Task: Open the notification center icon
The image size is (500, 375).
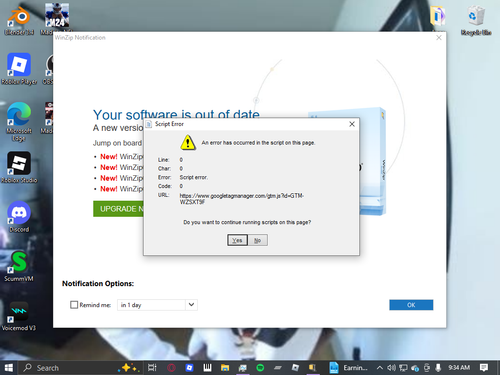Action: point(484,368)
